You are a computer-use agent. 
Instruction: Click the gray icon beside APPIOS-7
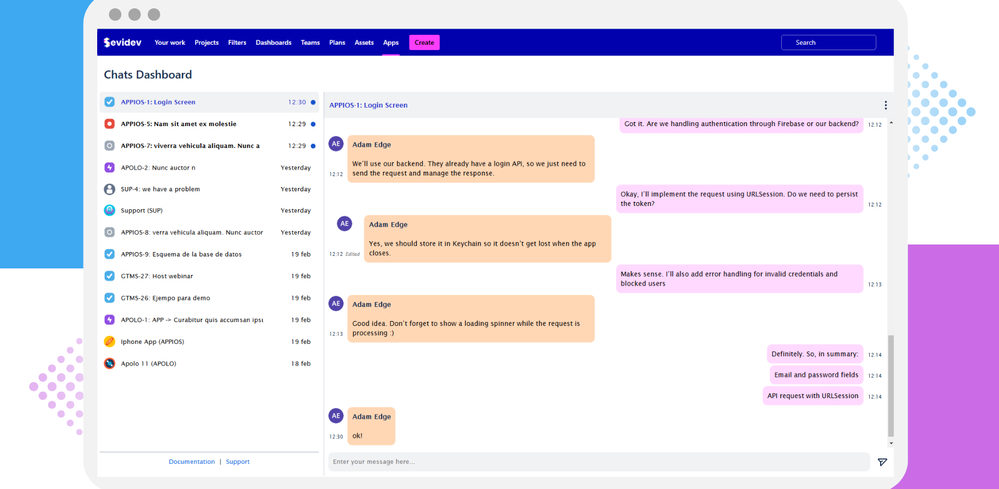(109, 145)
